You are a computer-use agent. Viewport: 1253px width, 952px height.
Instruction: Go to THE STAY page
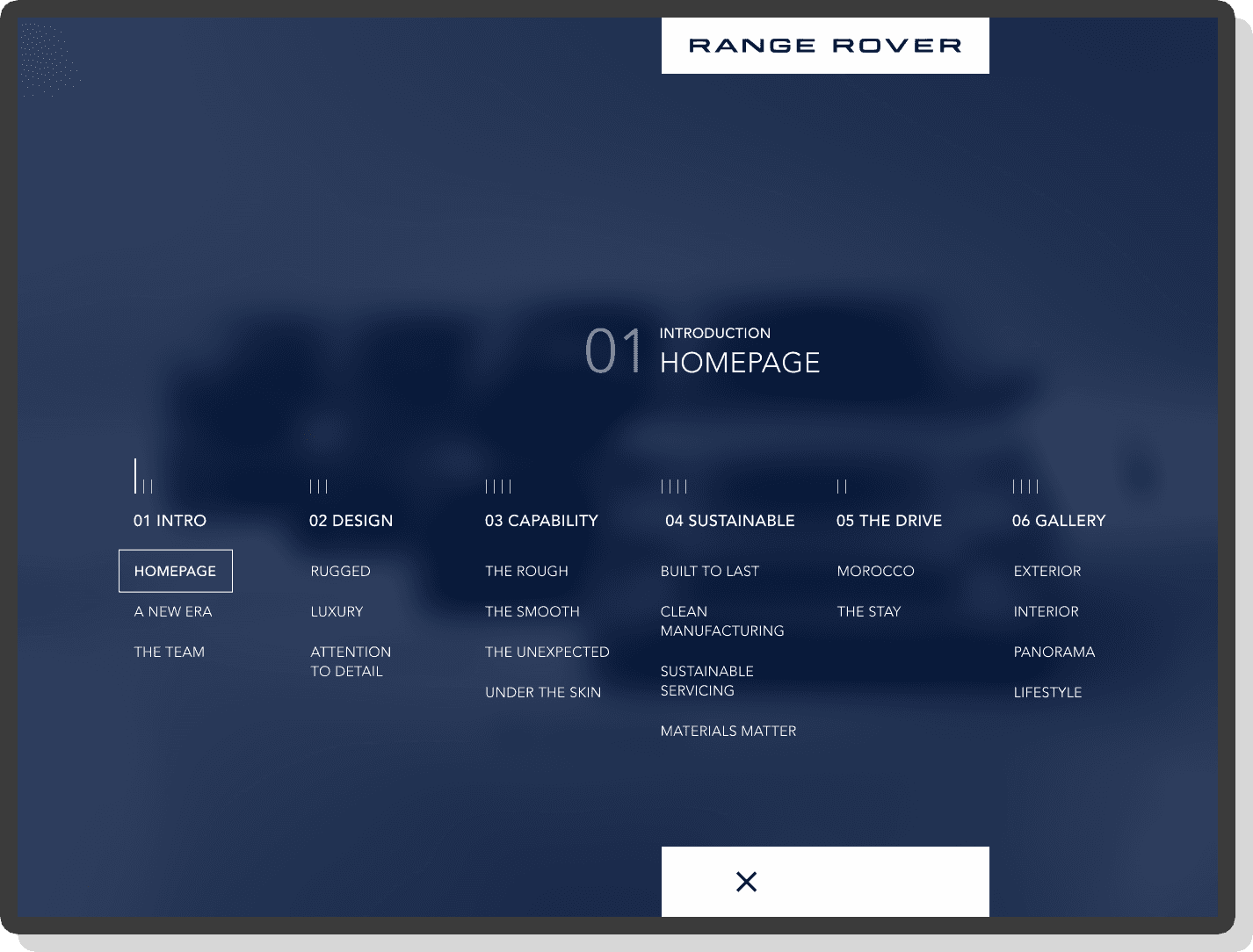tap(869, 611)
